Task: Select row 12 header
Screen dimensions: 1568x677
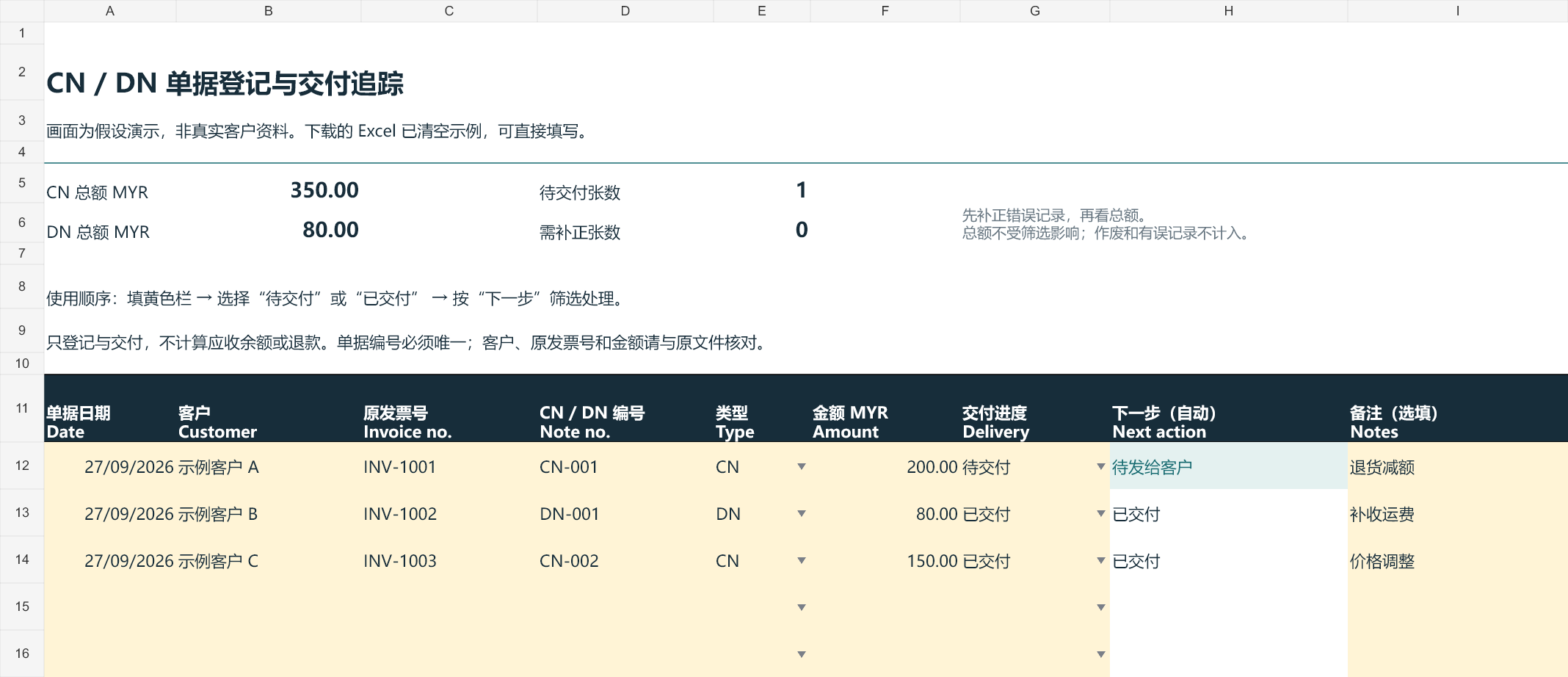Action: tap(22, 466)
